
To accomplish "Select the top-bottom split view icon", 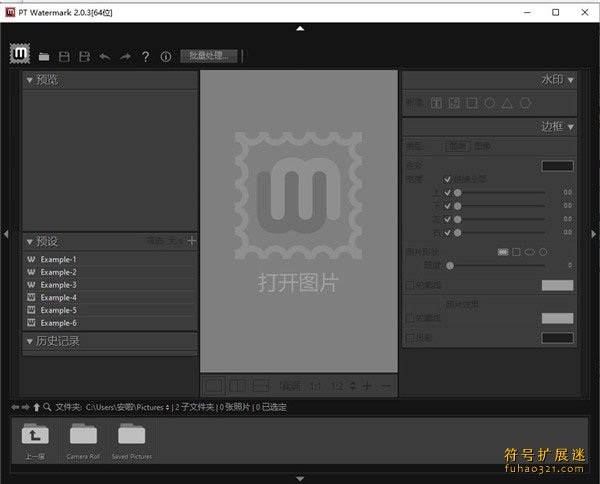I will point(261,386).
